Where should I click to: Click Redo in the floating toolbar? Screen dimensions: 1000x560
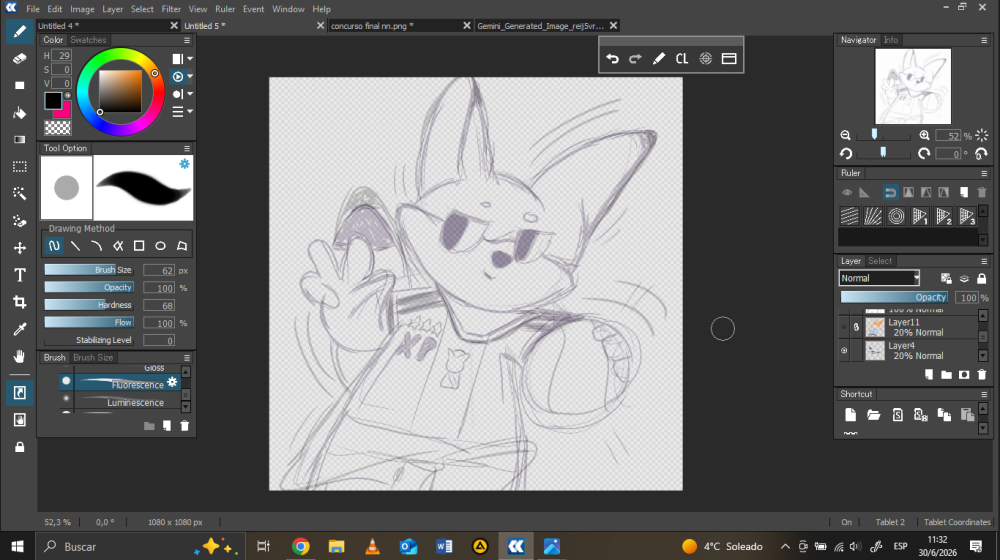[x=635, y=59]
